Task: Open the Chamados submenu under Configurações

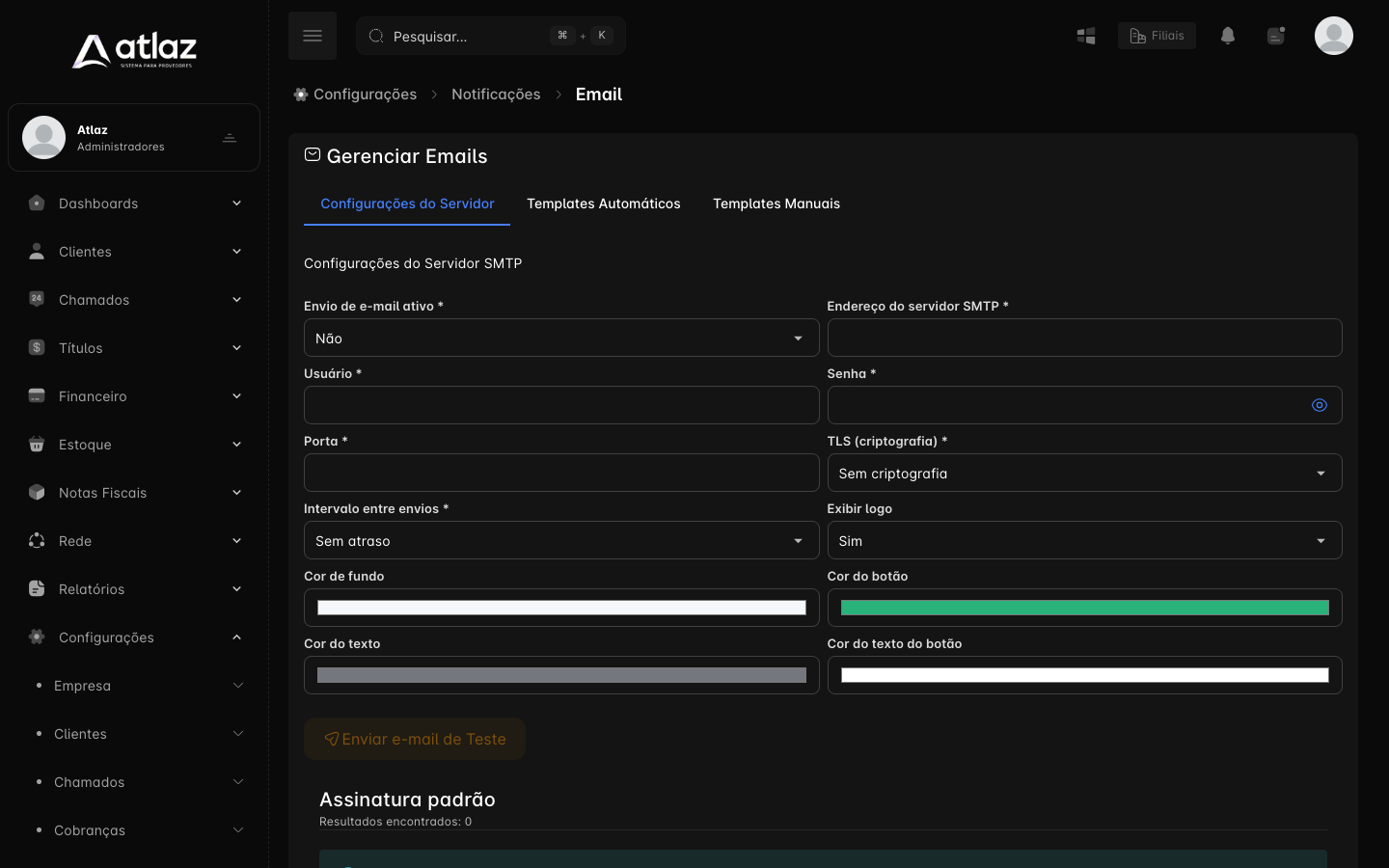Action: tap(134, 781)
